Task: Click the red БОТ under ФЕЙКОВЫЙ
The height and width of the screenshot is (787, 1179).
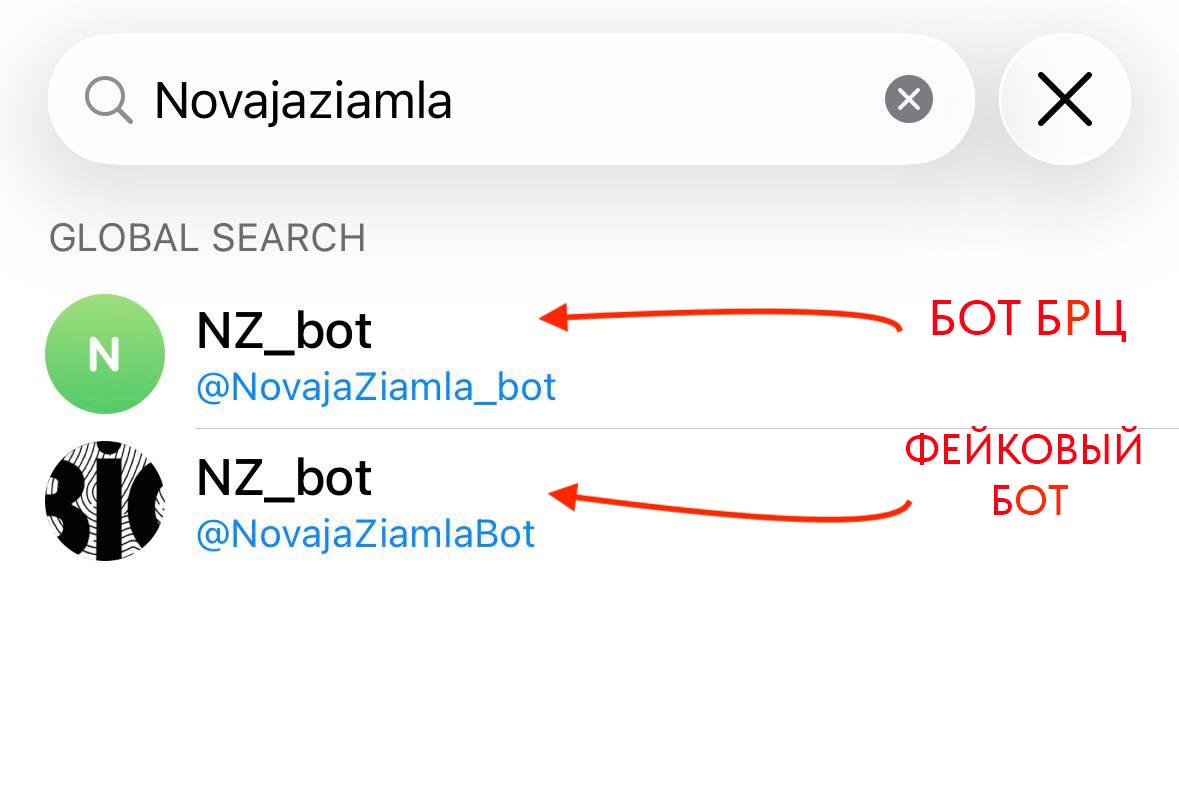Action: point(1029,499)
